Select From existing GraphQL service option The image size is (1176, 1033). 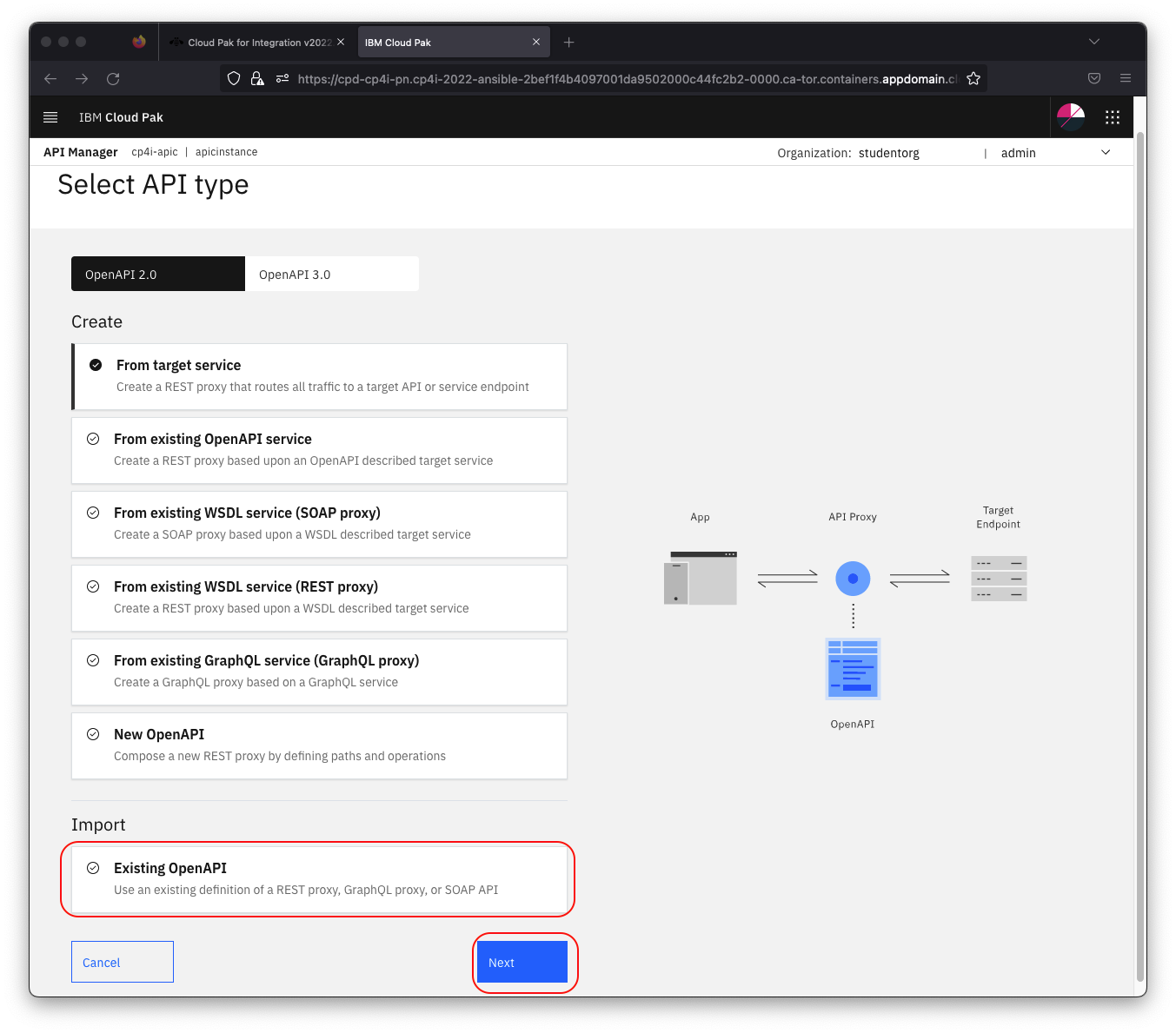click(x=319, y=672)
